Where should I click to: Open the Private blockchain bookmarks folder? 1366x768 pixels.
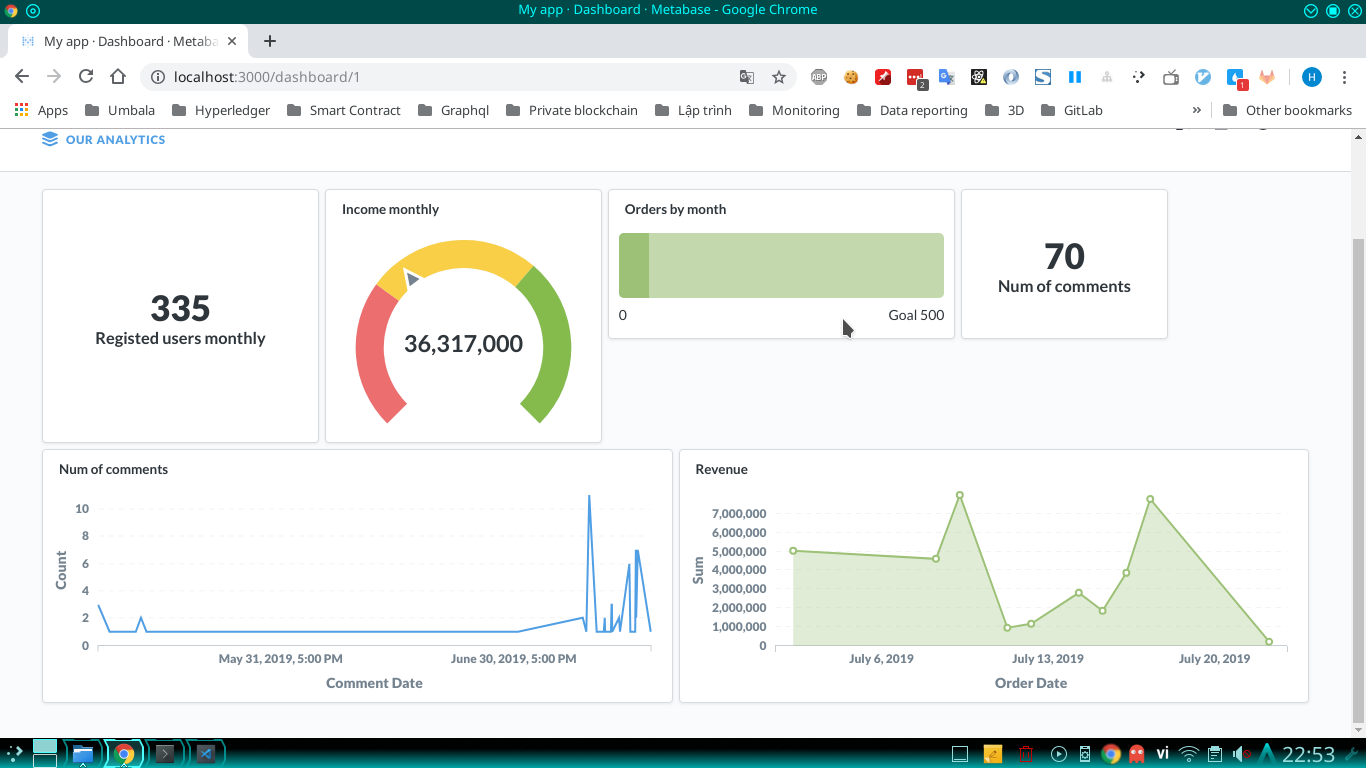click(x=571, y=110)
